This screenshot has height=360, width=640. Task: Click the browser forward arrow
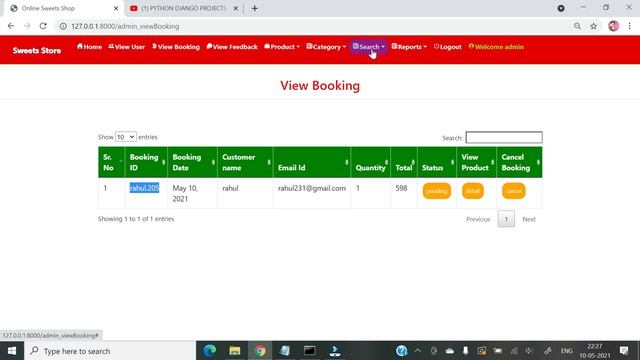point(27,26)
